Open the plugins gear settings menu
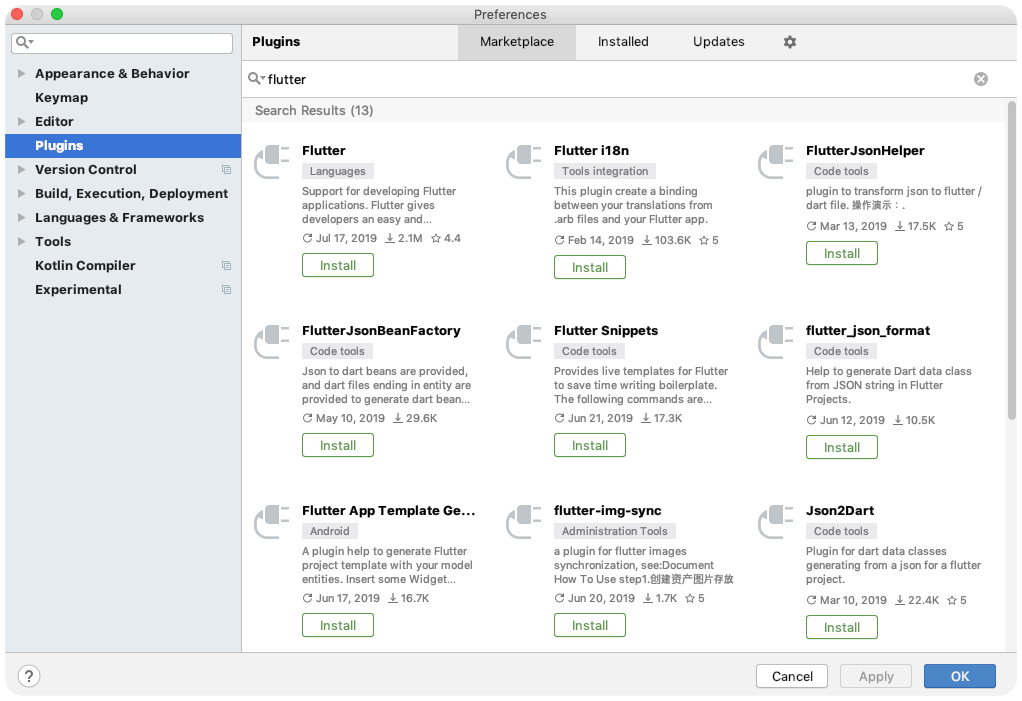The height and width of the screenshot is (701, 1022). click(x=789, y=42)
